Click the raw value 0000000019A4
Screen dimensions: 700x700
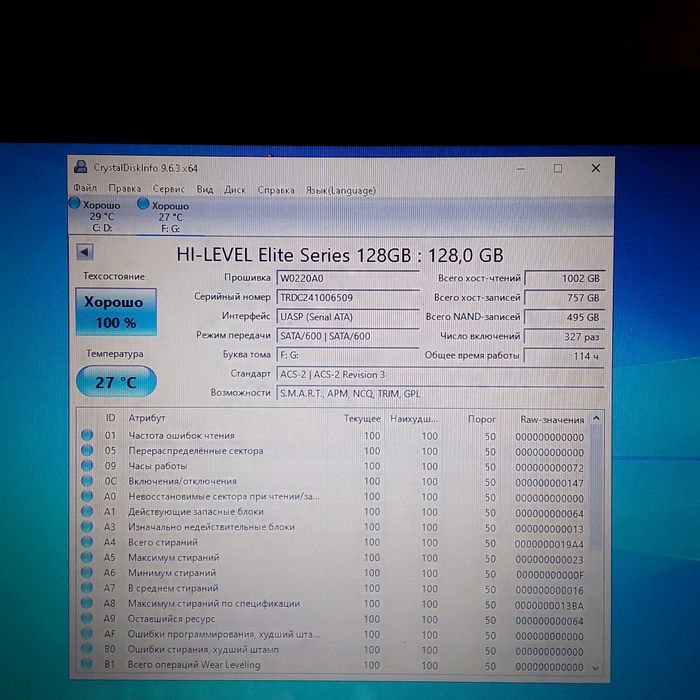pyautogui.click(x=549, y=544)
